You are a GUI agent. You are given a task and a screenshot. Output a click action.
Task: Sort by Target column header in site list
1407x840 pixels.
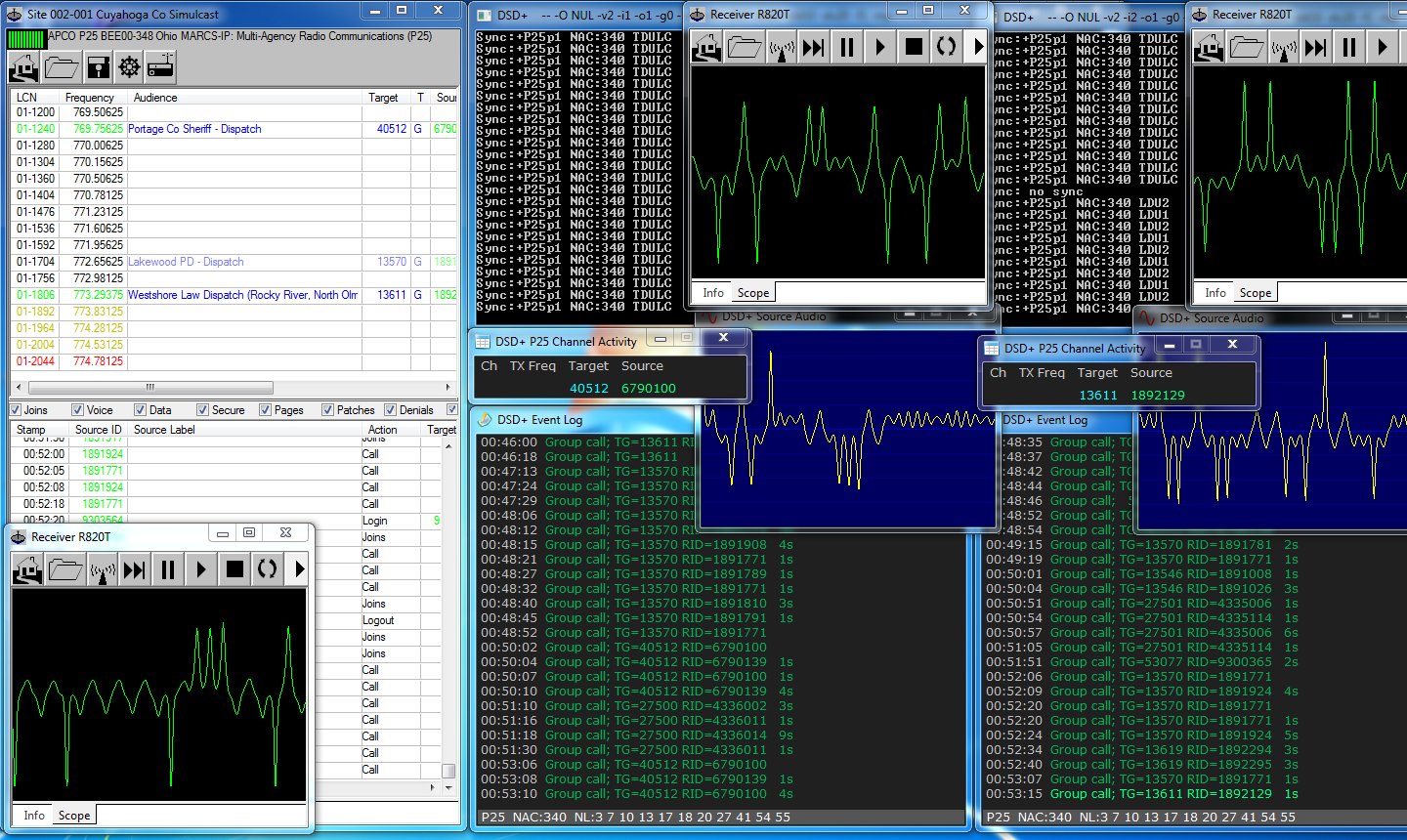386,98
